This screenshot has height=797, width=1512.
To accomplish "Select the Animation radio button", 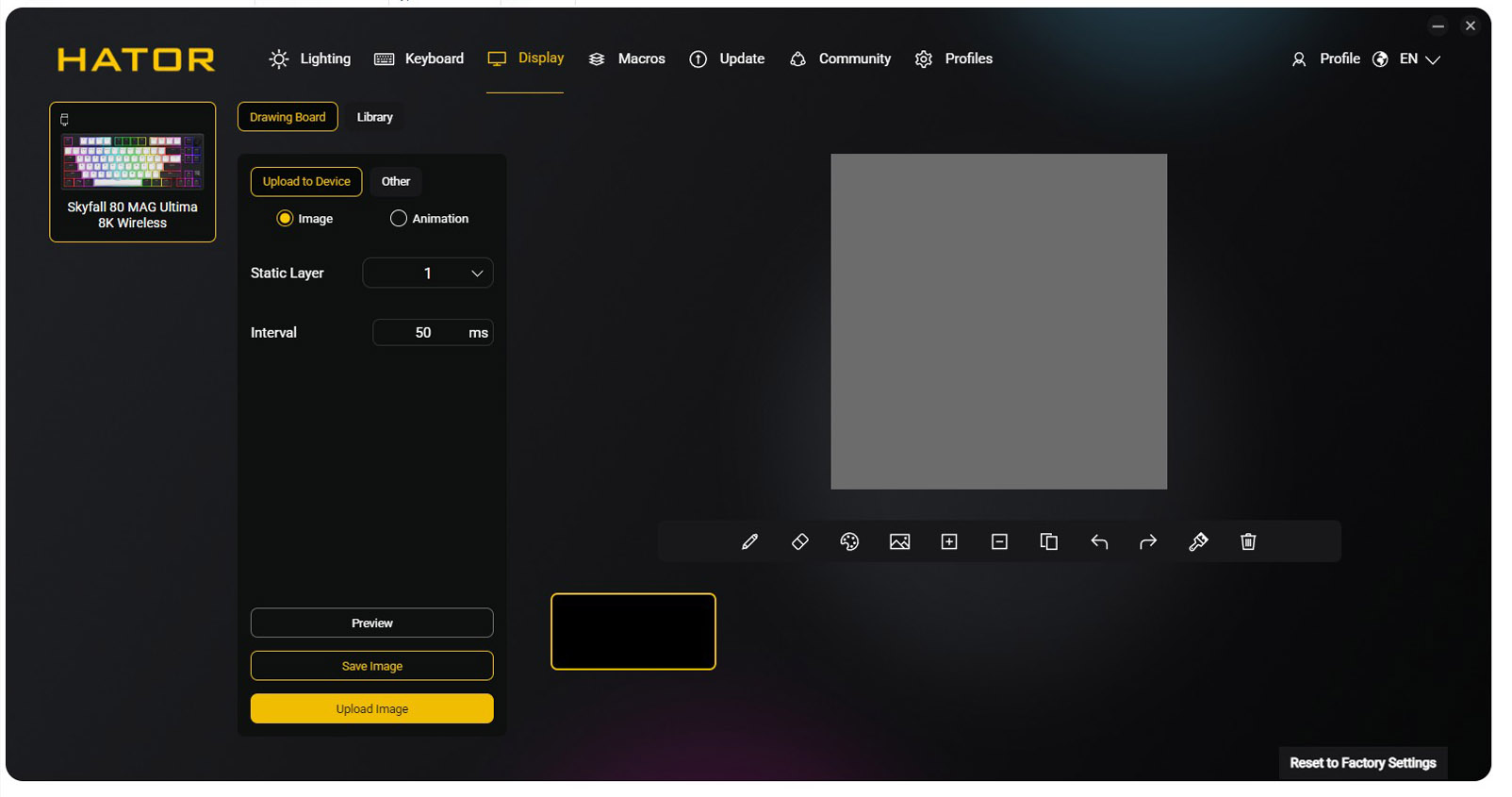I will point(399,219).
